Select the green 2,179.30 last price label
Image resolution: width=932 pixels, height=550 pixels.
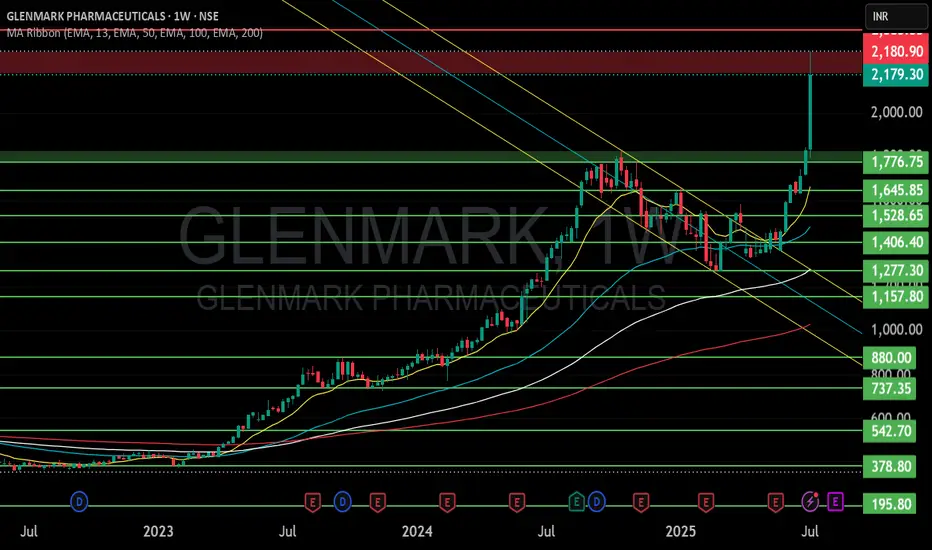(896, 74)
